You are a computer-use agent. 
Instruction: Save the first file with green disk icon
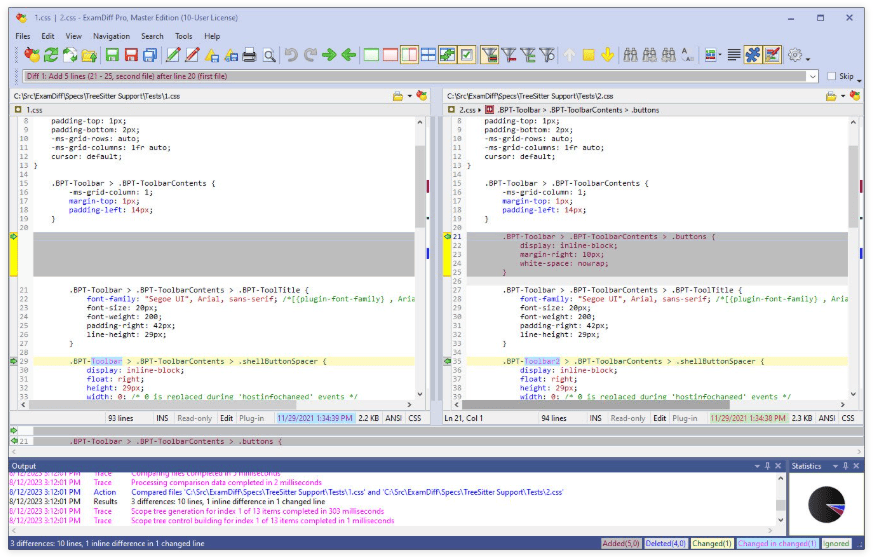[x=112, y=55]
